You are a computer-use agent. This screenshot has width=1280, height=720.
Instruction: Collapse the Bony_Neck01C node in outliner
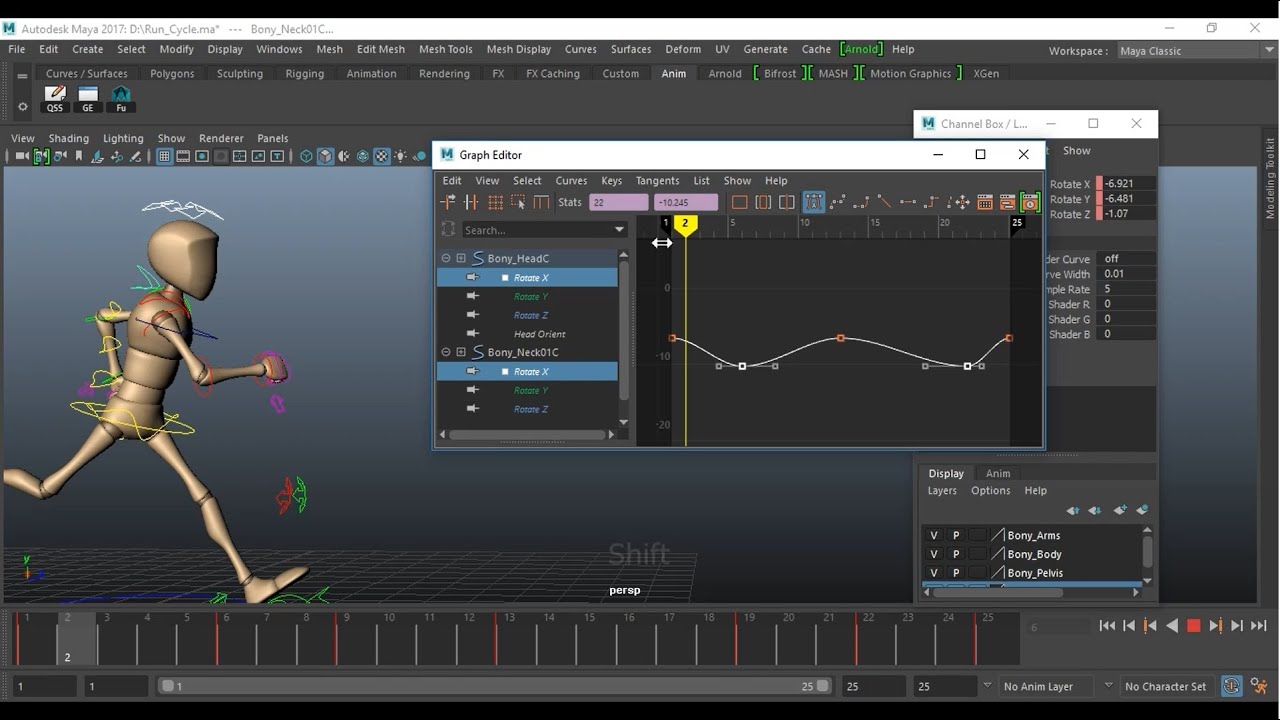446,352
